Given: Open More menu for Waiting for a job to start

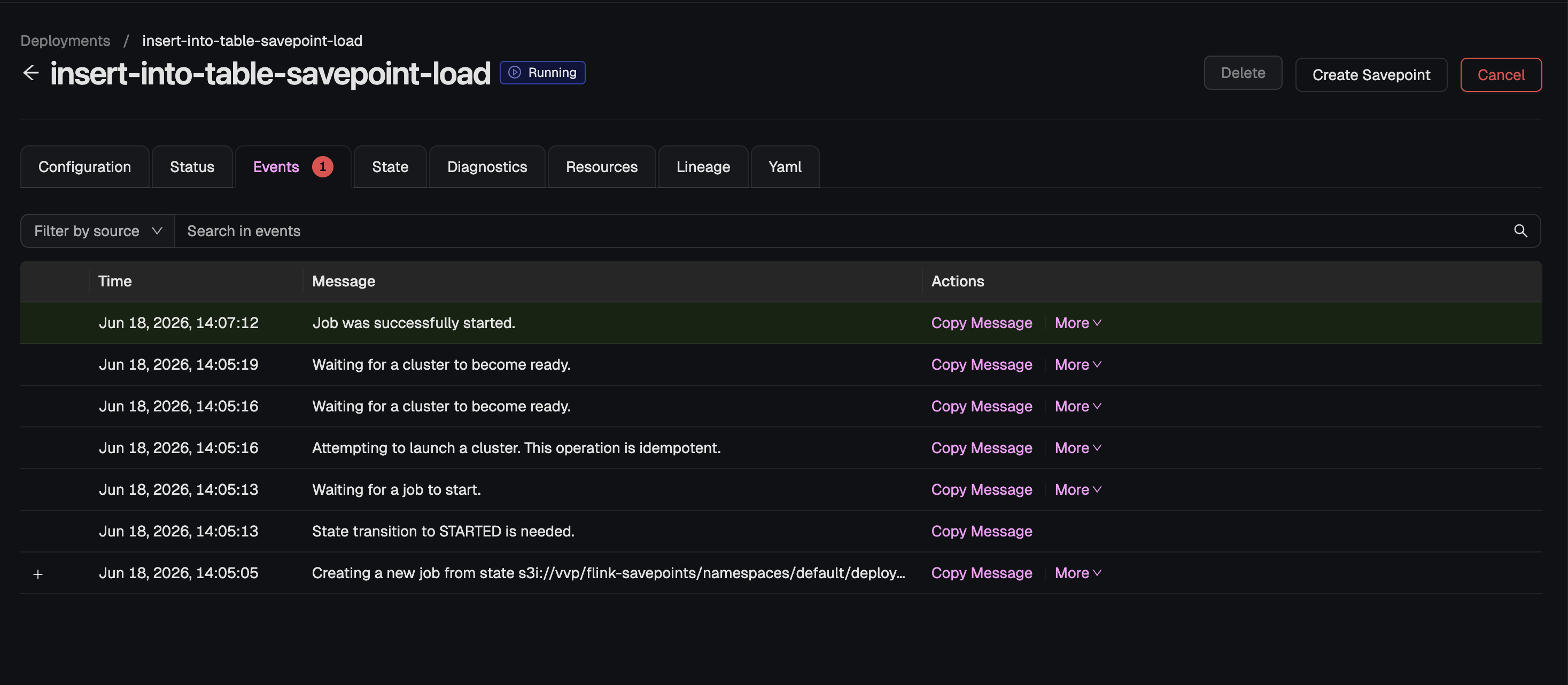Looking at the screenshot, I should coord(1078,490).
